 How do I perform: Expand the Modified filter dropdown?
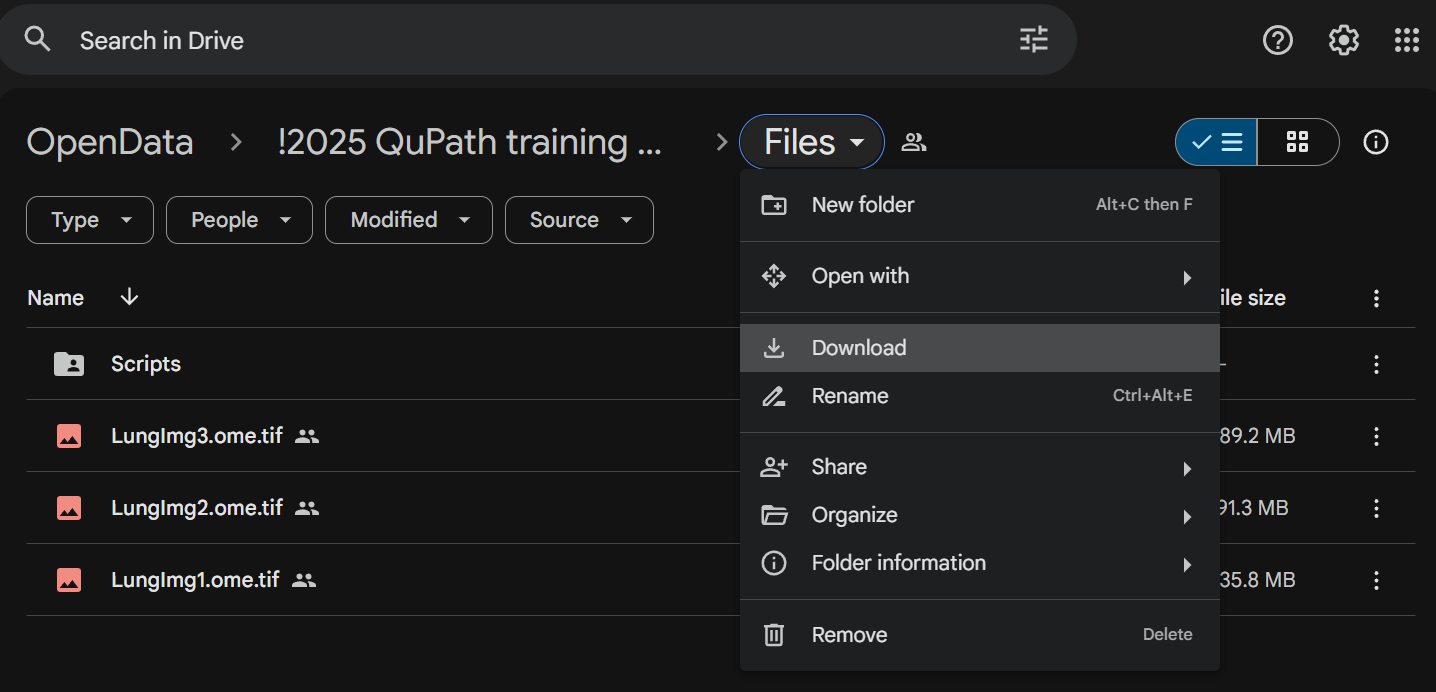point(408,220)
